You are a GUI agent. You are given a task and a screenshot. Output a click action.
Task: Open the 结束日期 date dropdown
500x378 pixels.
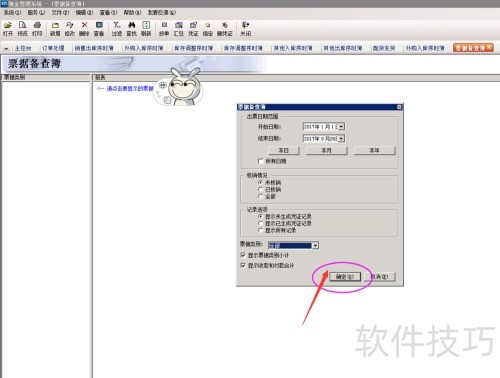341,139
